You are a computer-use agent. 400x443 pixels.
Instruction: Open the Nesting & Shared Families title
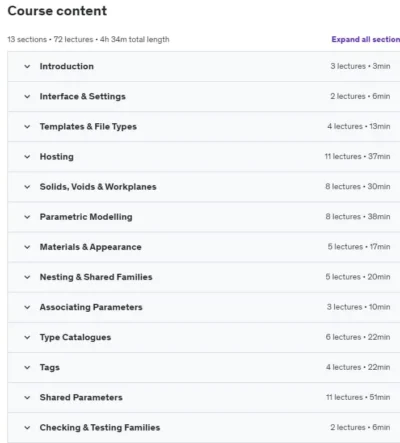[96, 277]
